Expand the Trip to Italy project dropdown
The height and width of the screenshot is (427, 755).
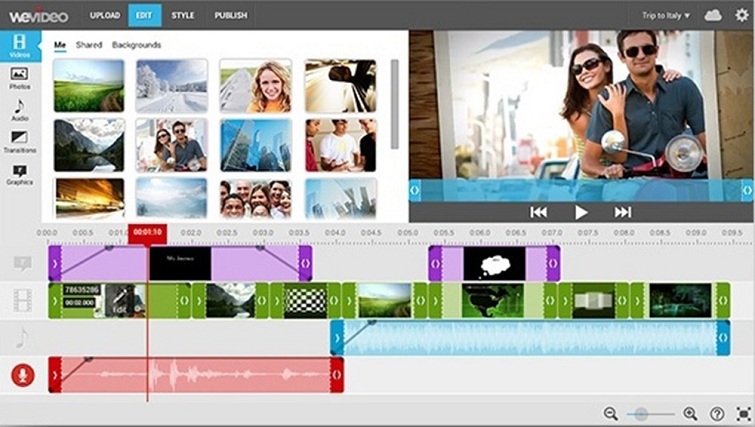665,15
